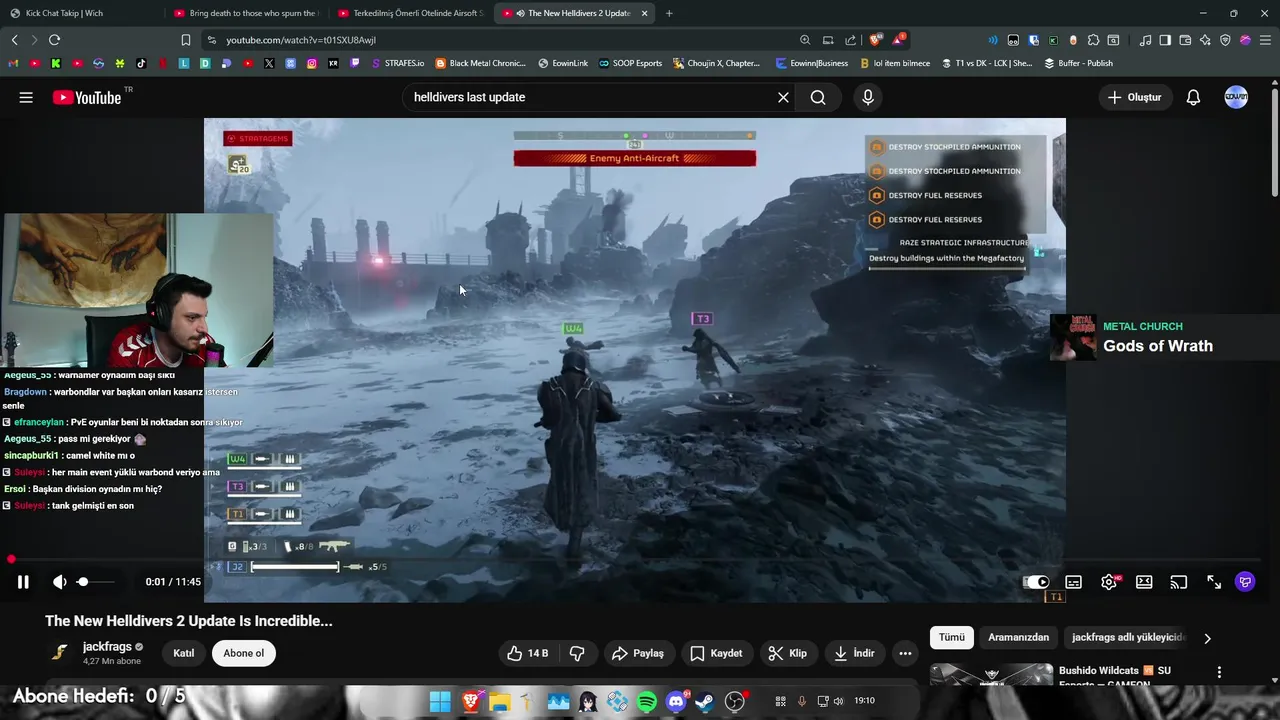1280x720 pixels.
Task: Adjust the video volume slider
Action: coord(96,582)
